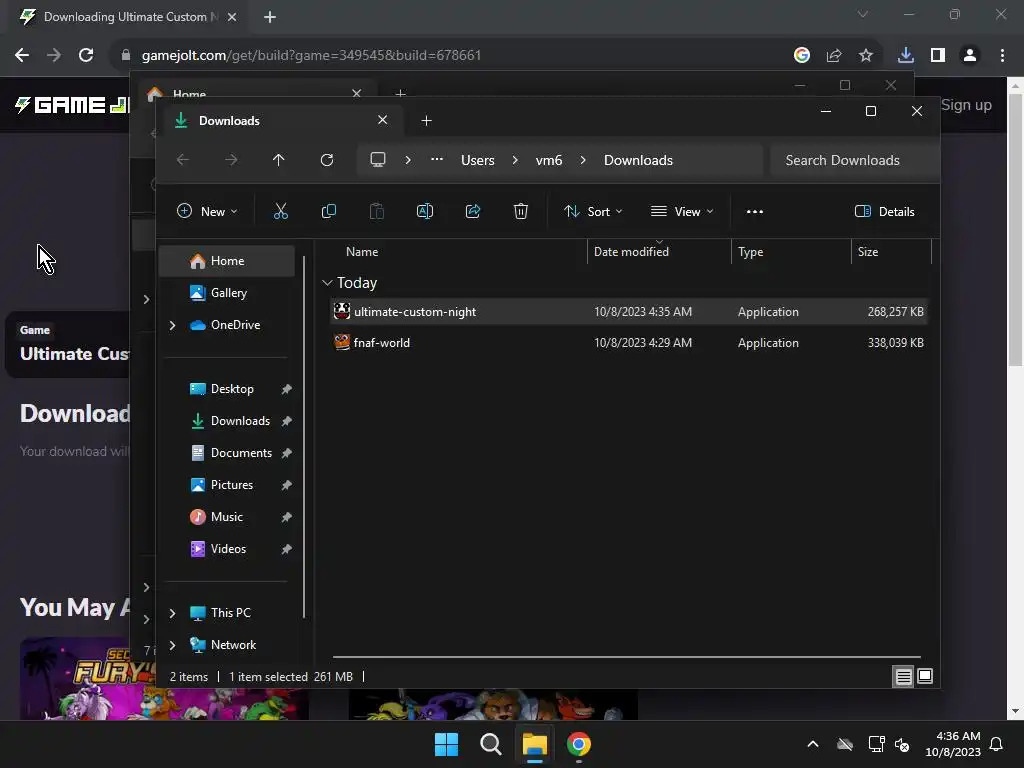Switch to large thumbnails view icon
Image resolution: width=1024 pixels, height=768 pixels.
pyautogui.click(x=925, y=676)
